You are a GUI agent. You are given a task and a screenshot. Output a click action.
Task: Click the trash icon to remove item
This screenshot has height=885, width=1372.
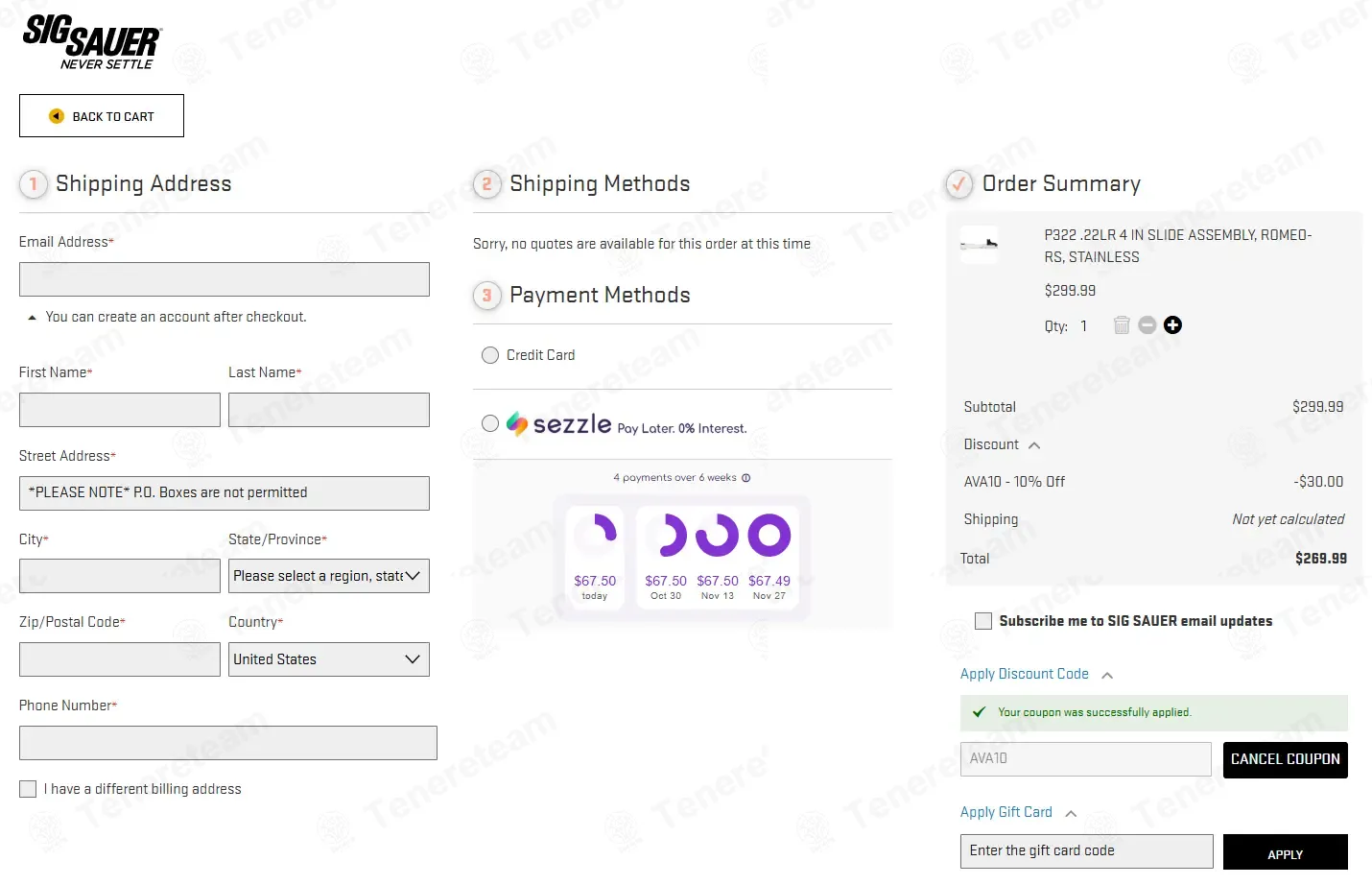pos(1122,325)
